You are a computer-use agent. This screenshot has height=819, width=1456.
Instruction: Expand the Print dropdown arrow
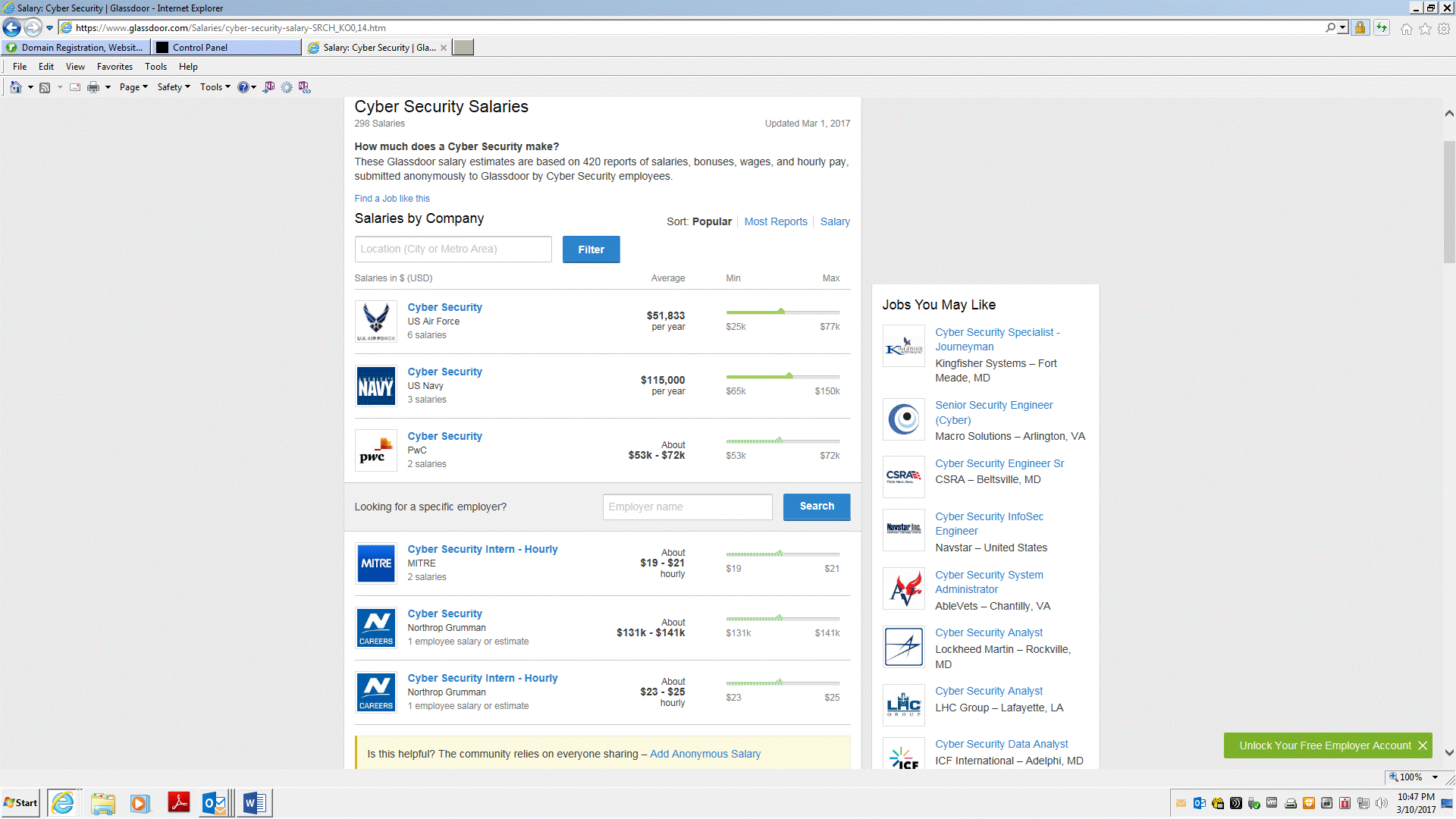point(108,87)
